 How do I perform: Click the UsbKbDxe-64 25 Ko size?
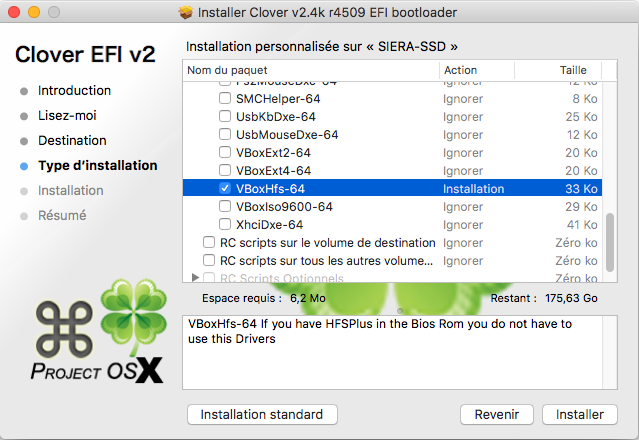pos(581,117)
